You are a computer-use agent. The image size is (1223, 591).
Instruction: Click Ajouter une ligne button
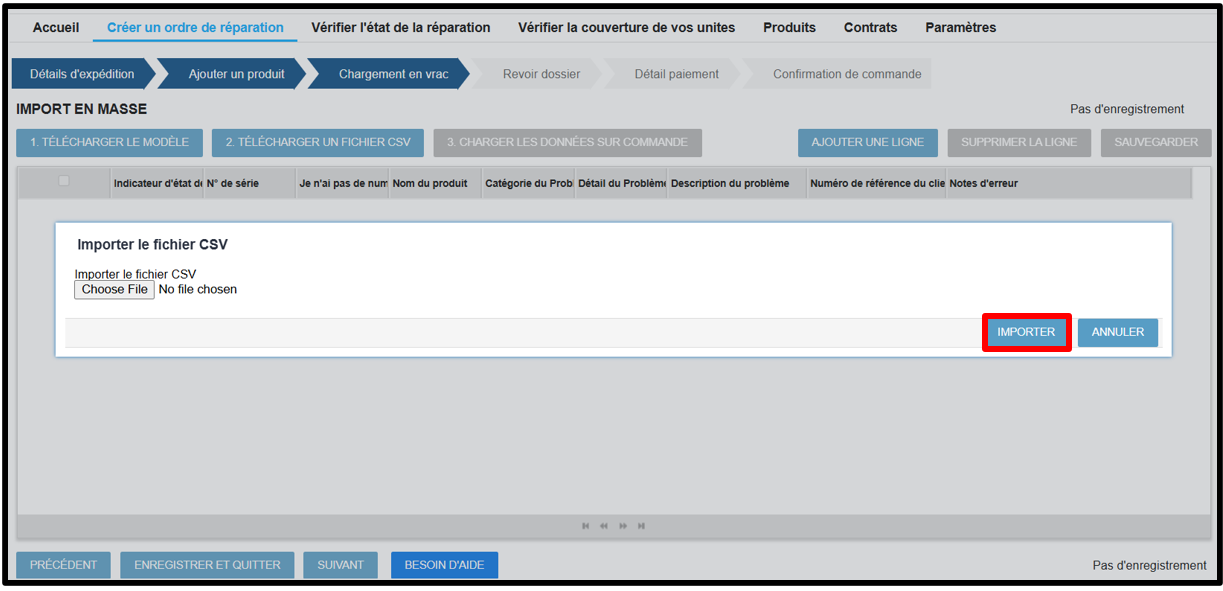pyautogui.click(x=867, y=143)
